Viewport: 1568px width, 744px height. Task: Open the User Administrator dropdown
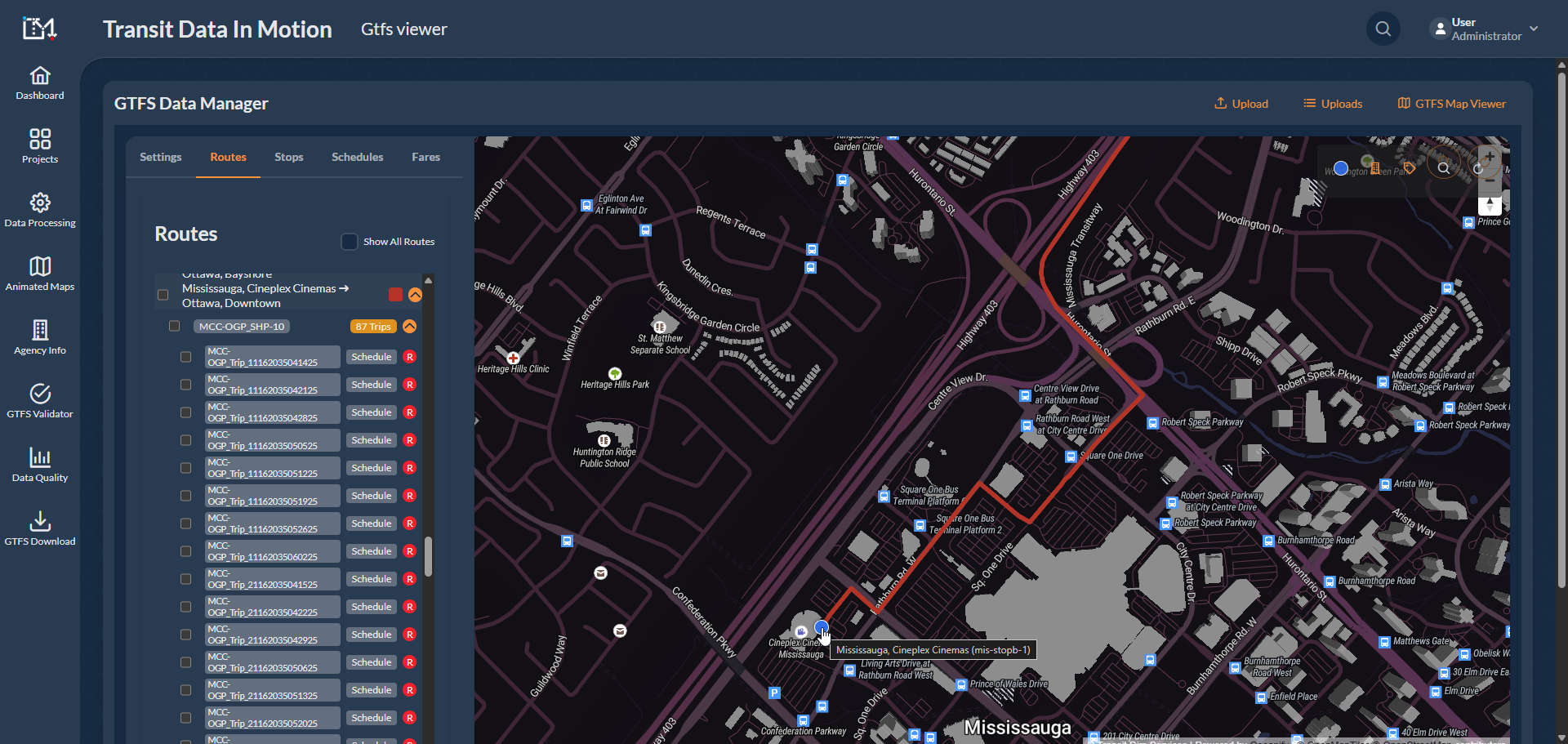pos(1485,29)
